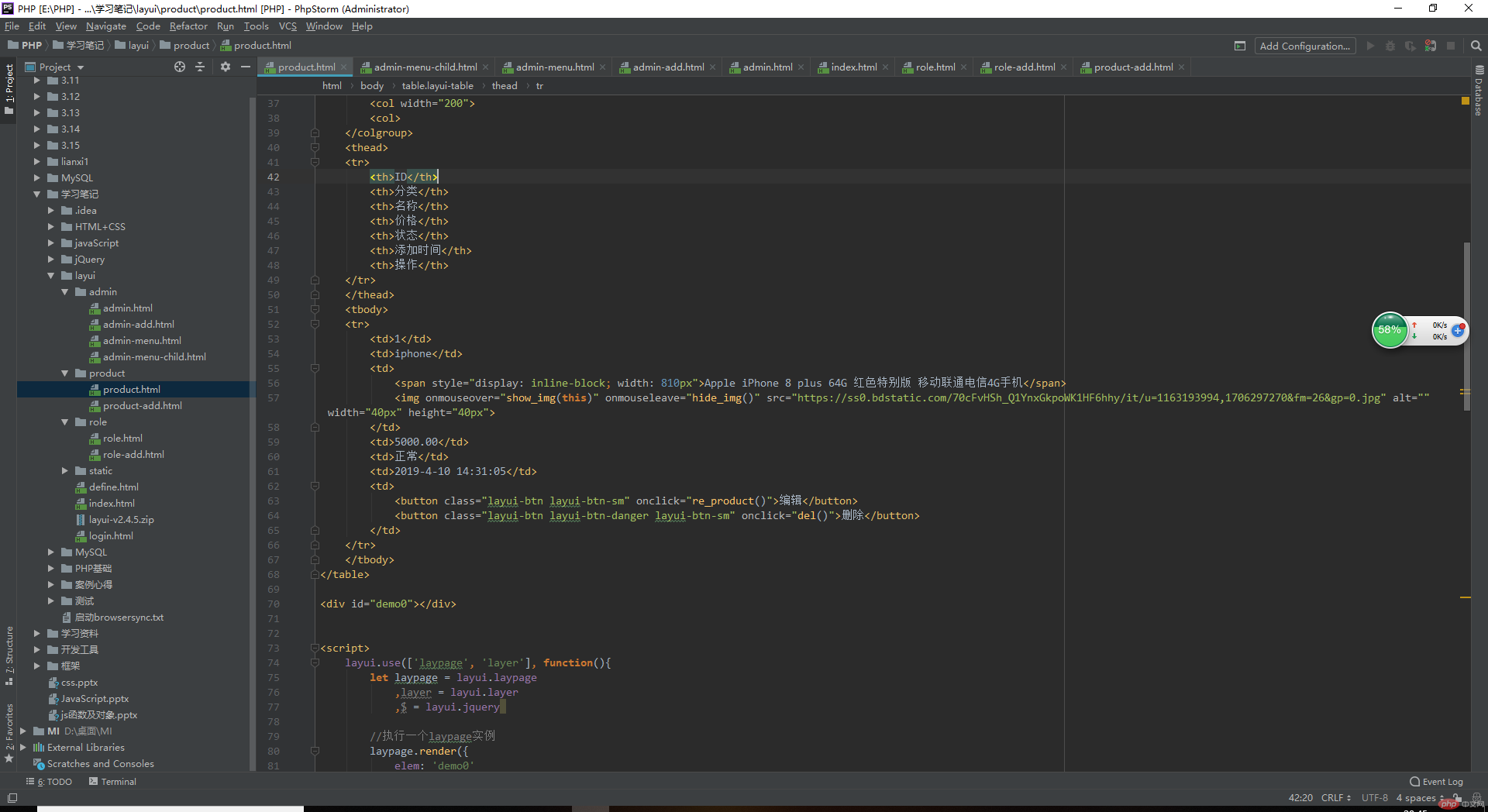
Task: Collapse the admin folder
Action: tap(64, 292)
